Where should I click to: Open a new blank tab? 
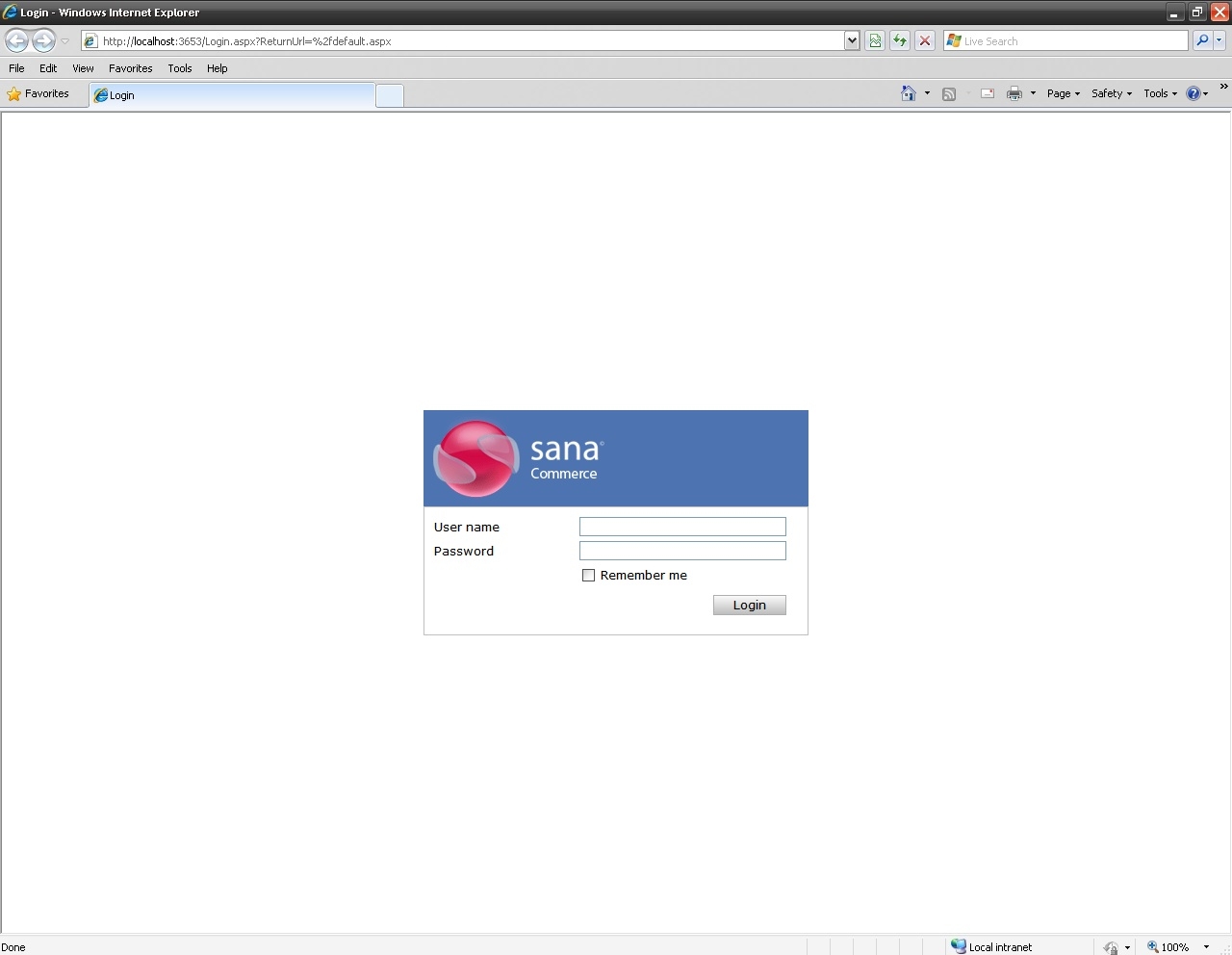[390, 95]
